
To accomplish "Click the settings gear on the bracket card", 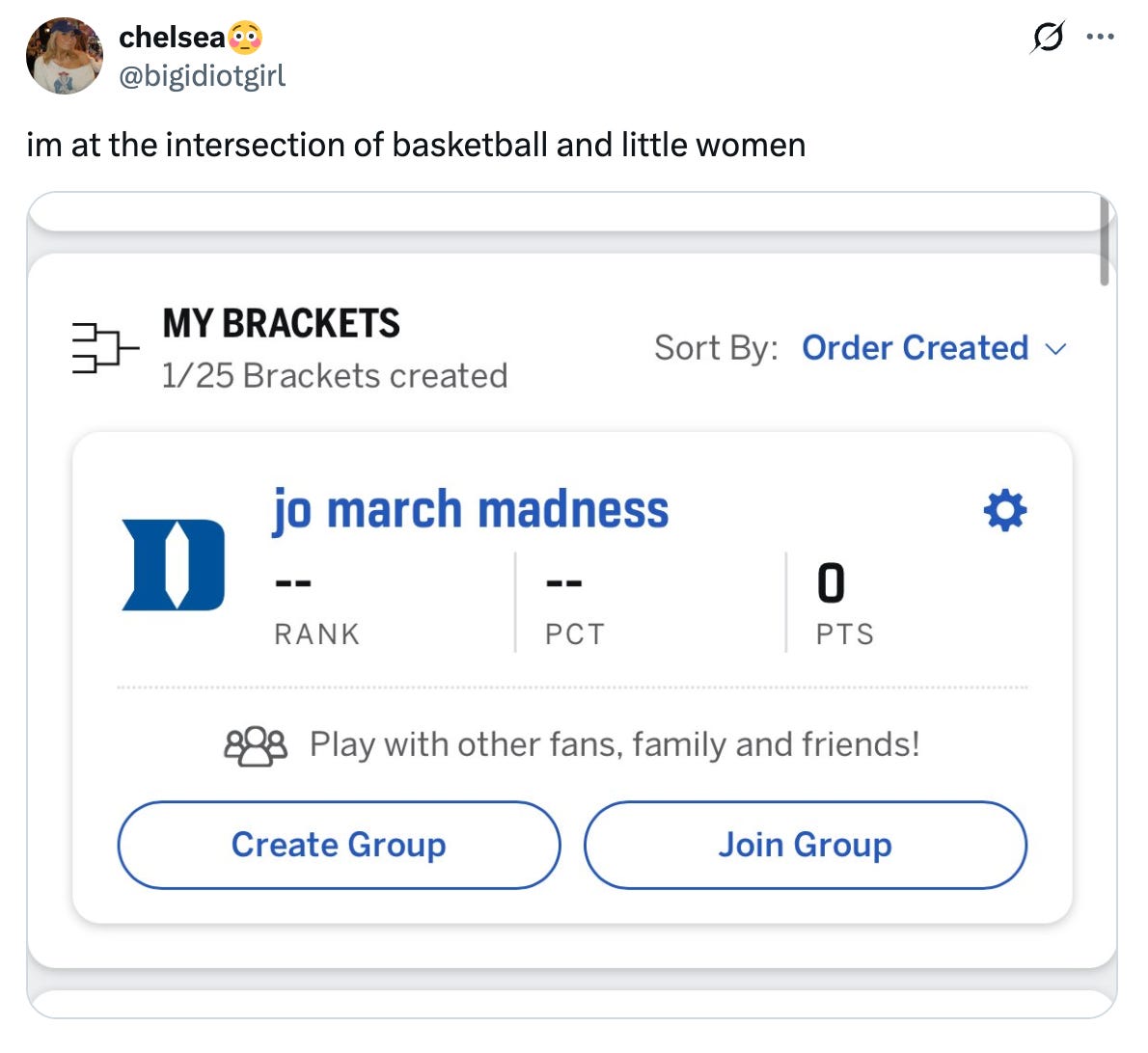I will tap(1004, 510).
